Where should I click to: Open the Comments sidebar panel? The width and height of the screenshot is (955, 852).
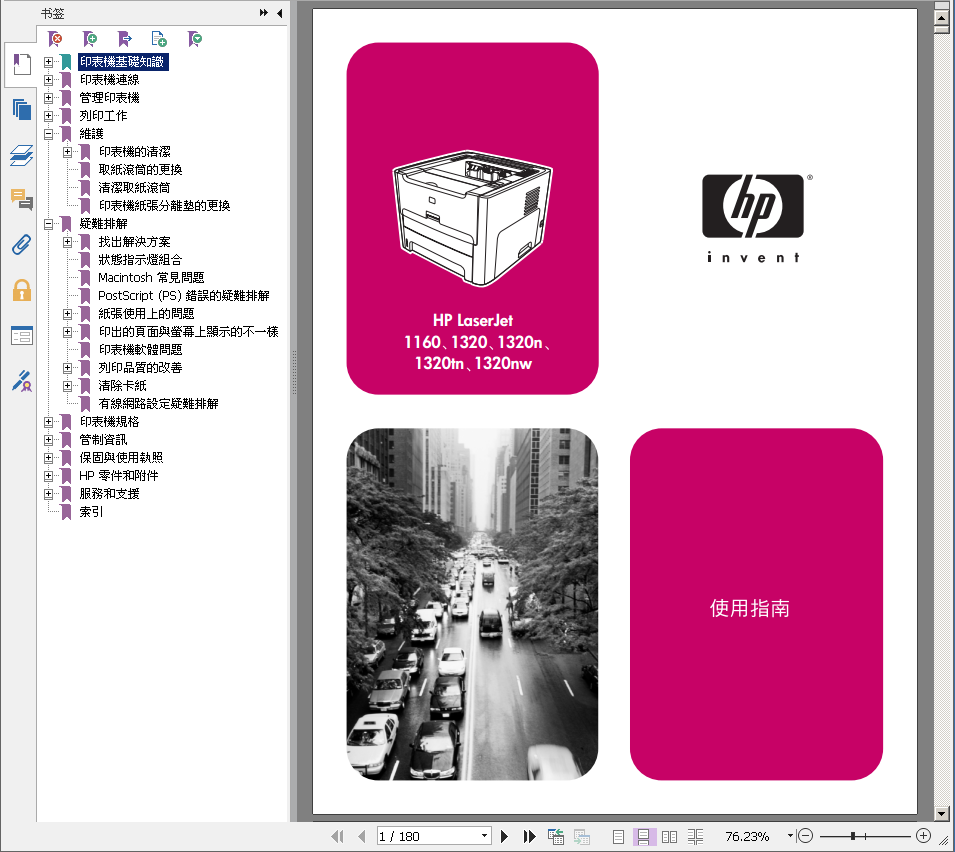point(22,199)
